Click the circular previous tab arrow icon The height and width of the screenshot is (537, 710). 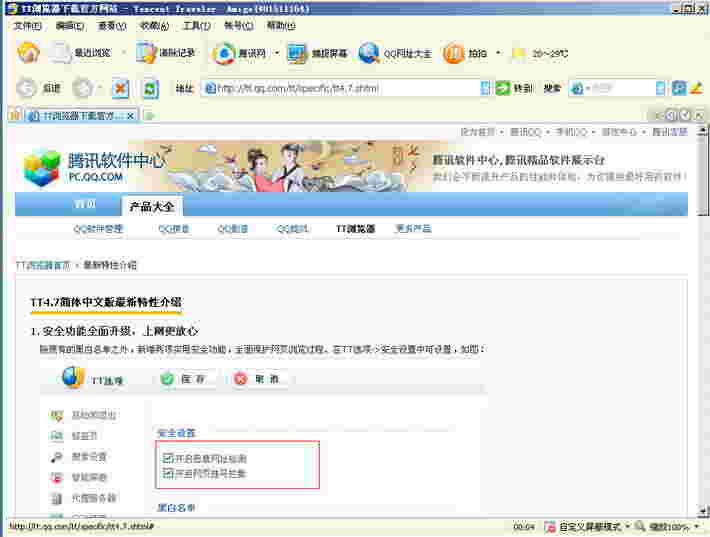[672, 115]
